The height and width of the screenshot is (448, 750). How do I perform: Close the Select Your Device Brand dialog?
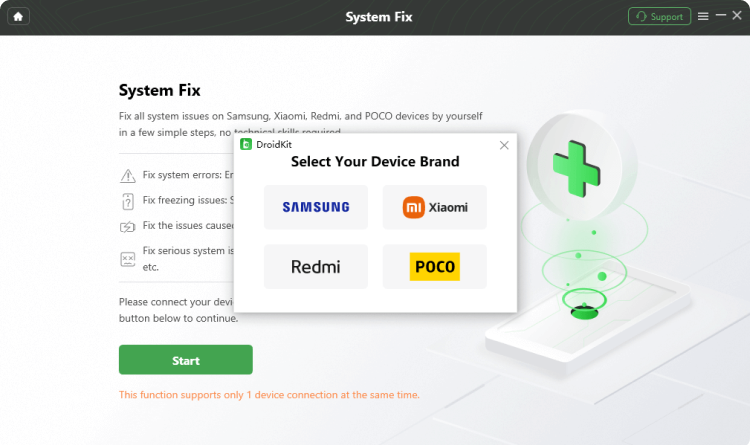point(504,145)
